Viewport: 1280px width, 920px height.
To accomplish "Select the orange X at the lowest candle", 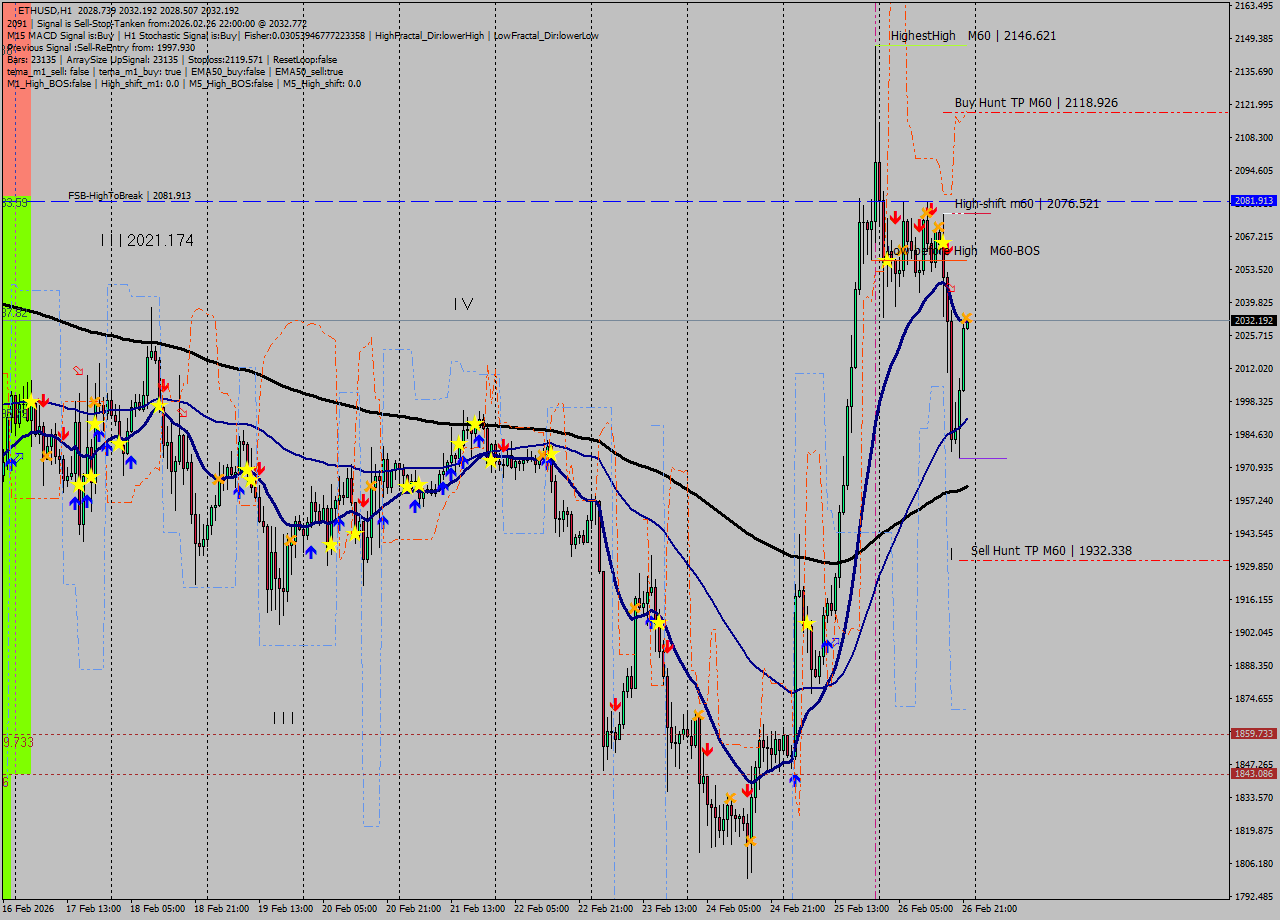I will pyautogui.click(x=750, y=841).
